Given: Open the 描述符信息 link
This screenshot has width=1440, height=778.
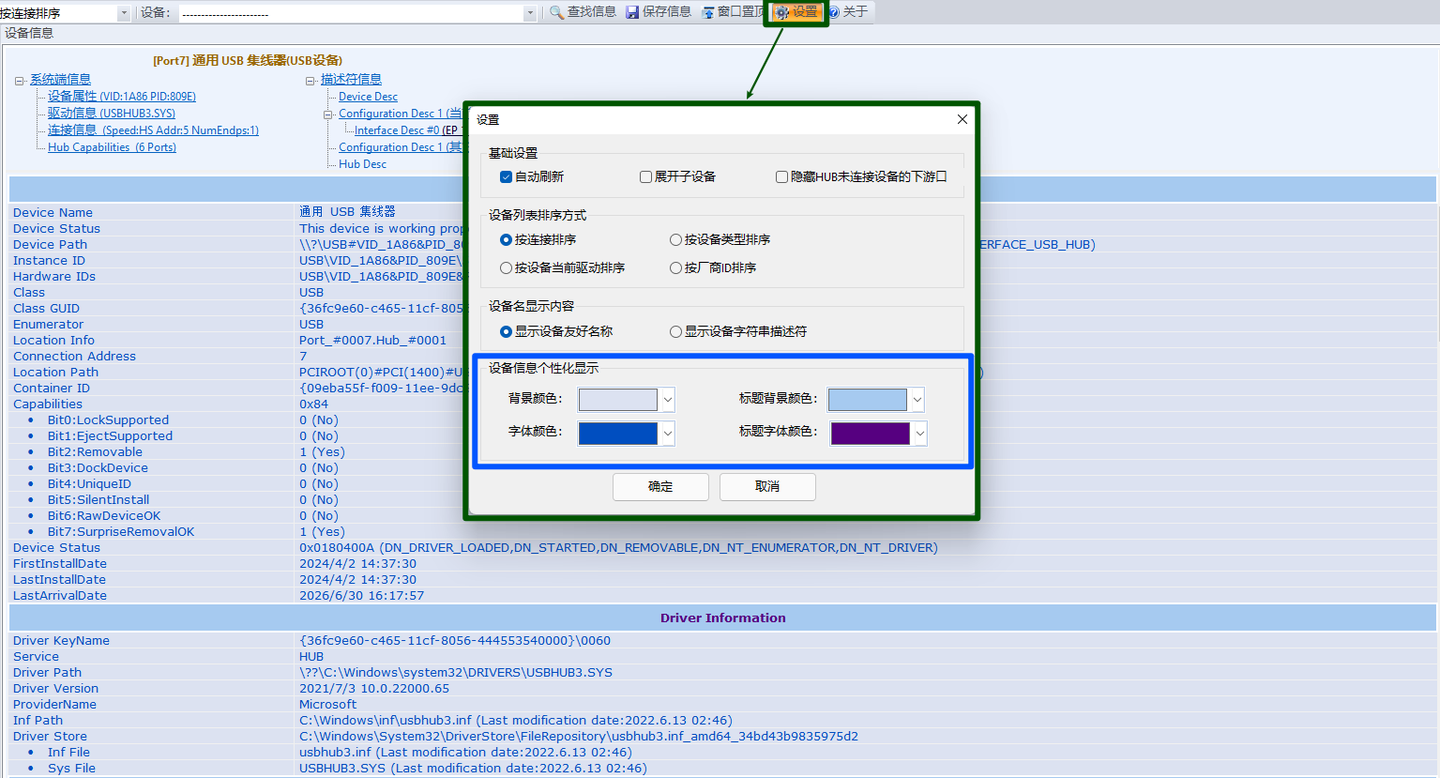Looking at the screenshot, I should [x=351, y=80].
